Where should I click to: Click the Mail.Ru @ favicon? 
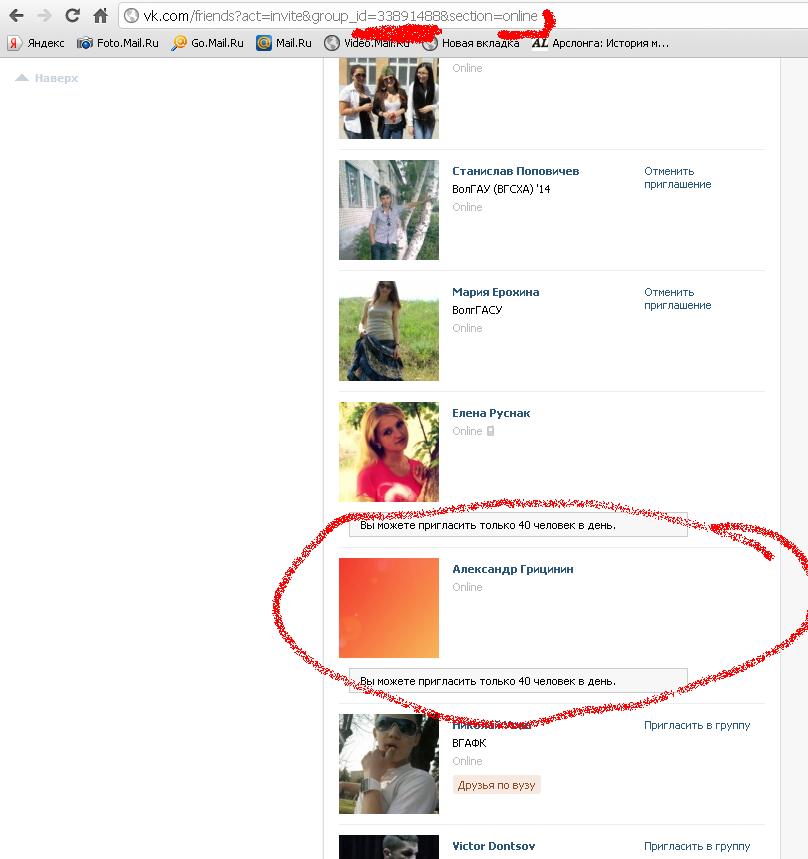pyautogui.click(x=264, y=43)
